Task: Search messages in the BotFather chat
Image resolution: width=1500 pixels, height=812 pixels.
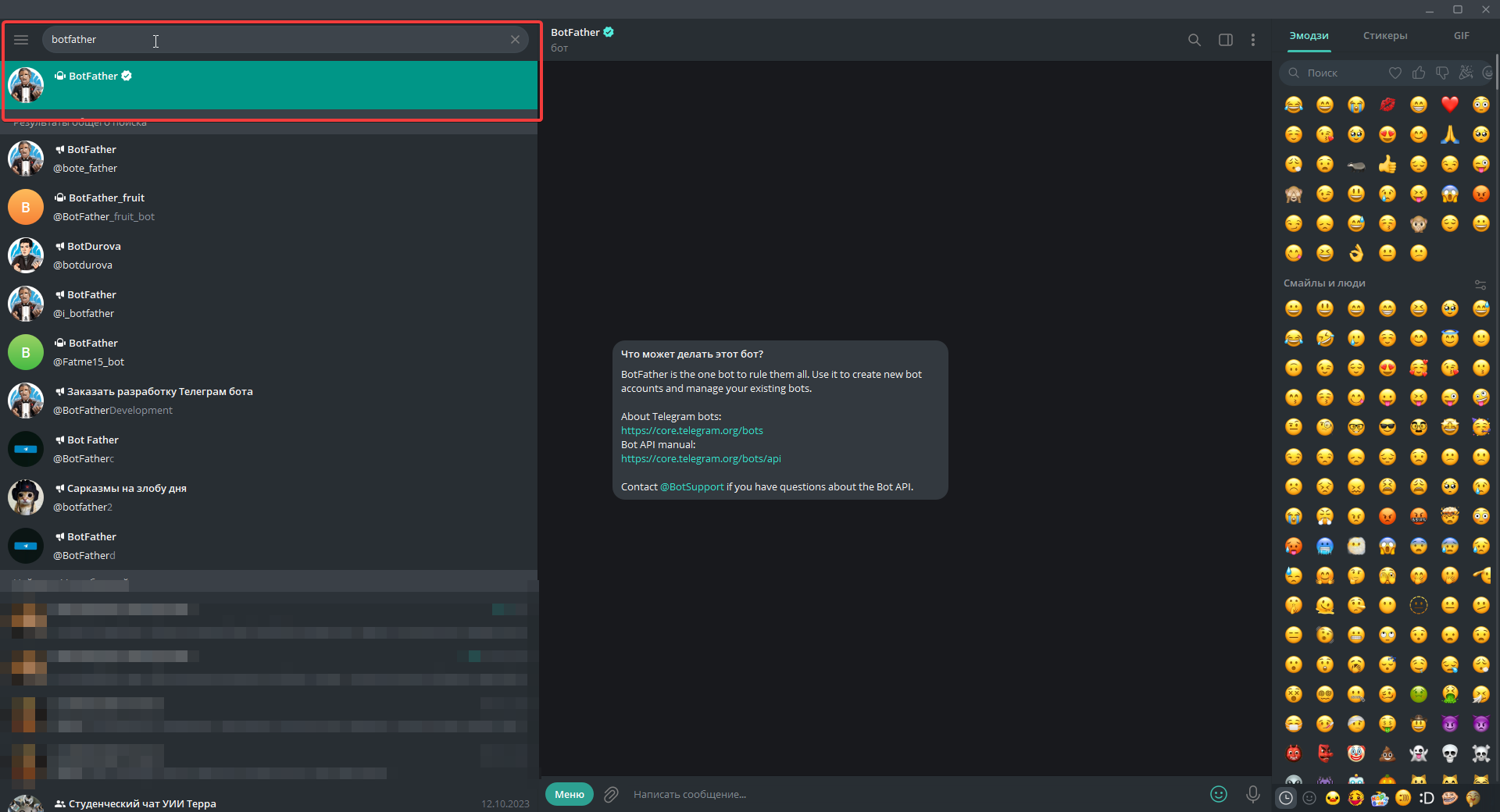Action: click(x=1194, y=40)
